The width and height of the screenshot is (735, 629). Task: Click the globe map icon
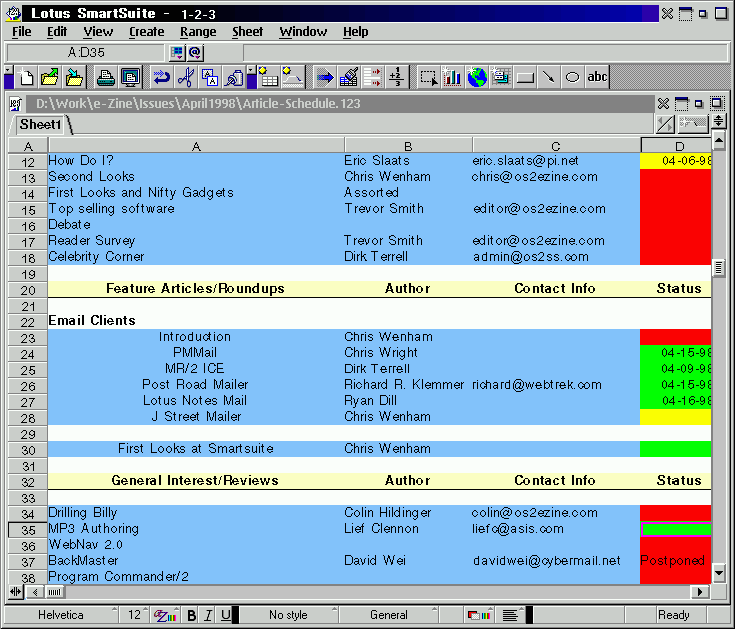[x=477, y=77]
